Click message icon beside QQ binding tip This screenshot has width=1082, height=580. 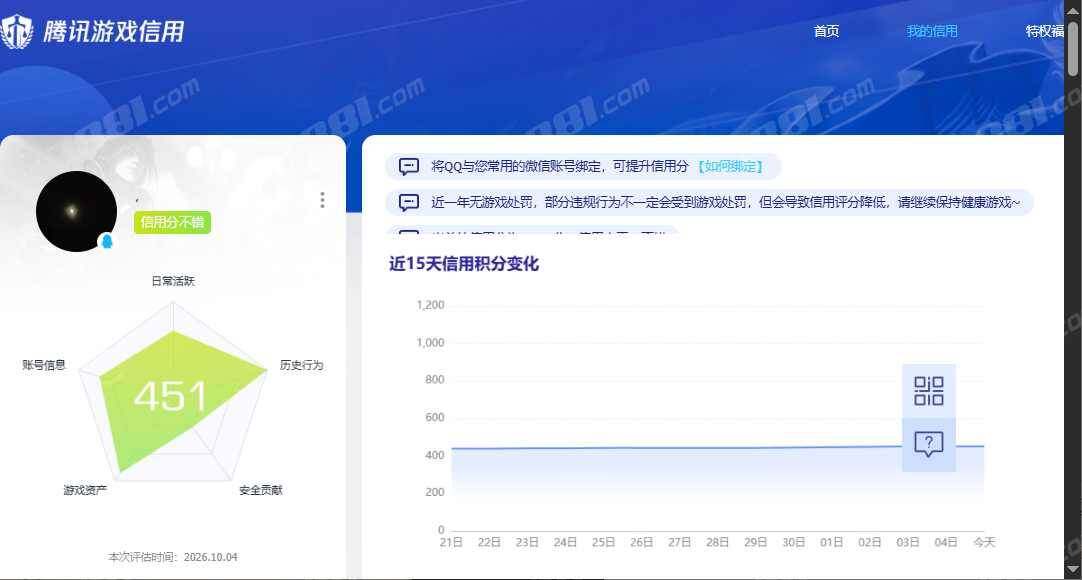point(409,166)
